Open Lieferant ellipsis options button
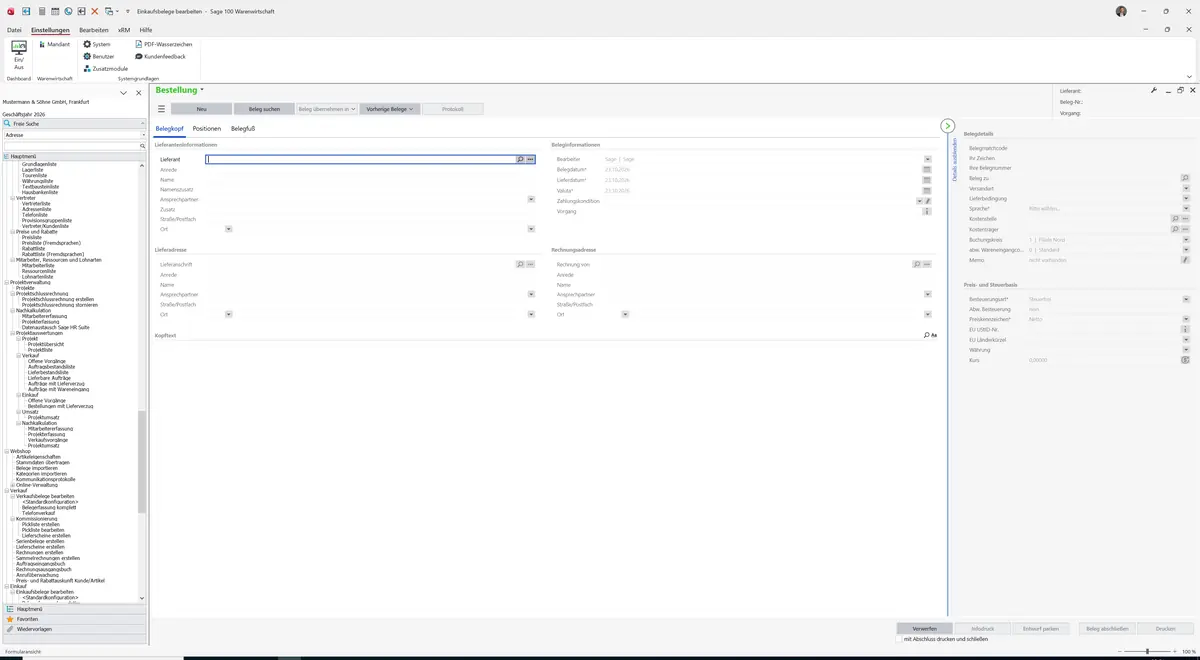 pos(530,159)
